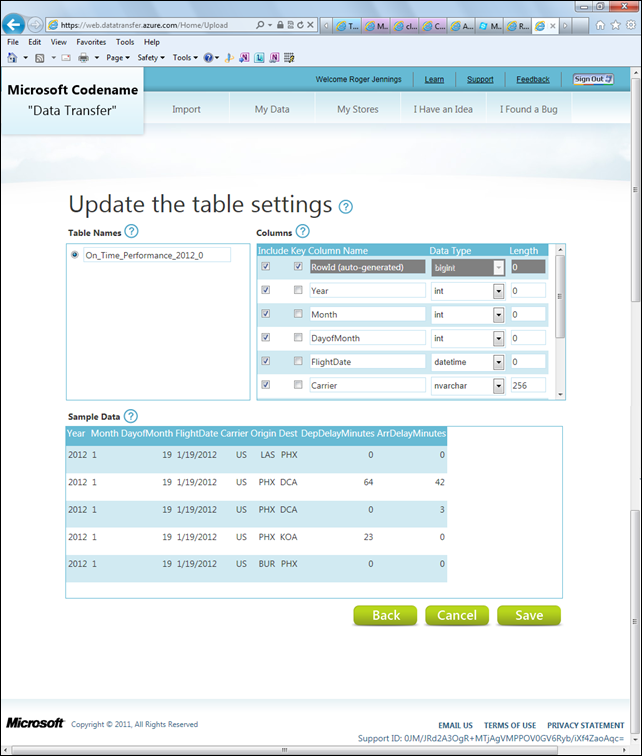Click the help icon next to Columns
642x756 pixels.
click(302, 231)
